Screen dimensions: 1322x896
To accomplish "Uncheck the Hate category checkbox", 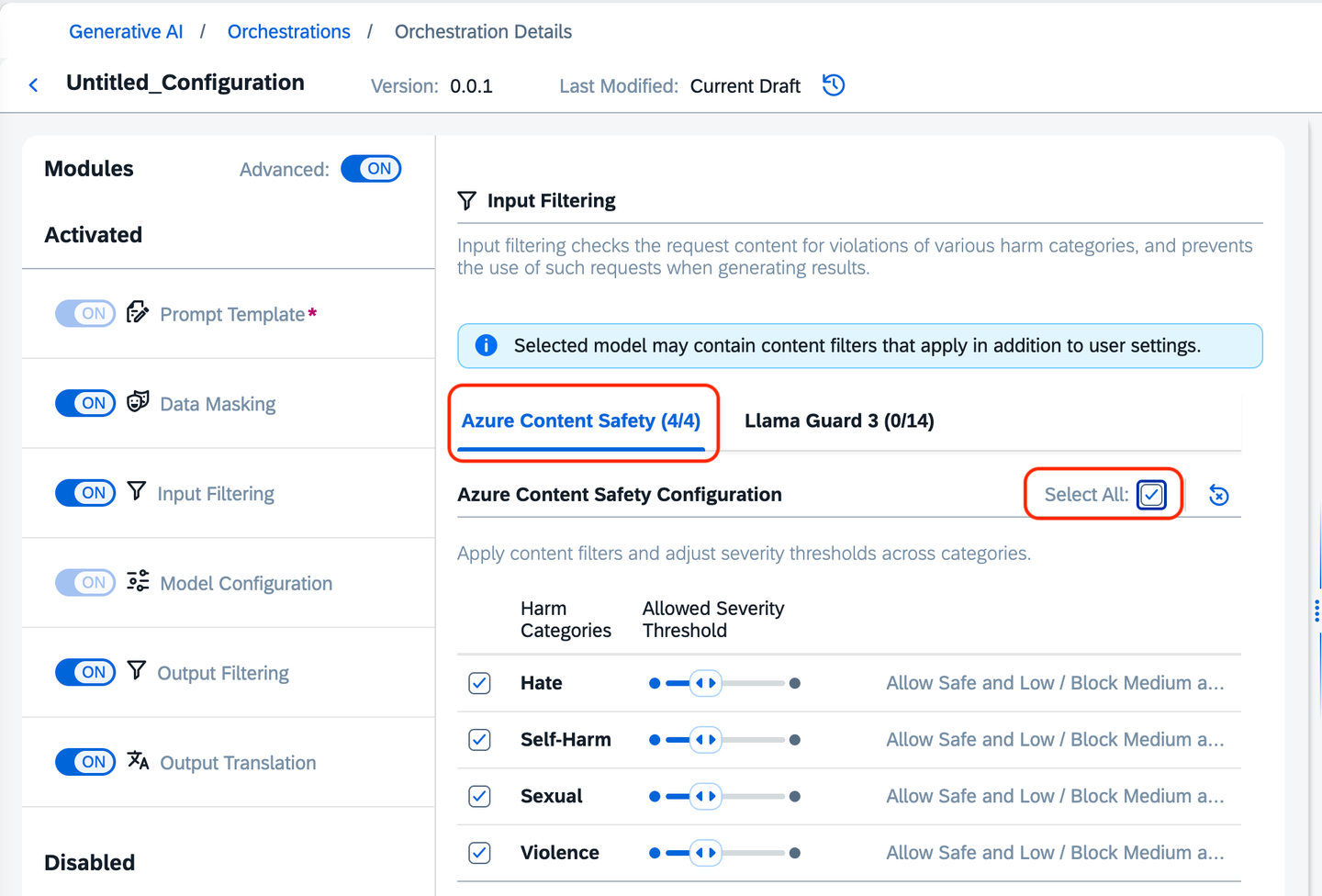I will pos(479,683).
